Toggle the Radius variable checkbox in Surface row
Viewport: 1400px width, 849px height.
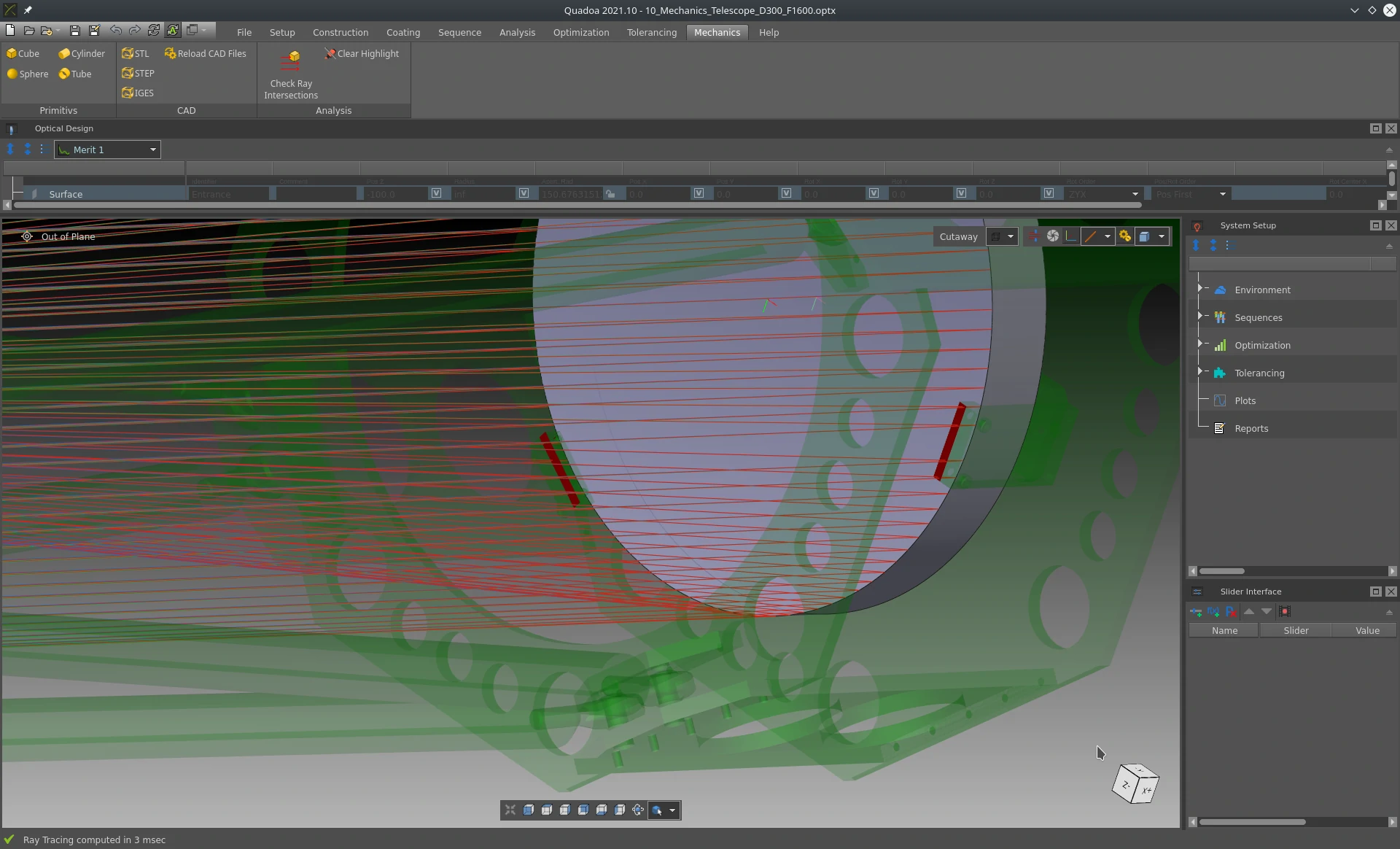[x=524, y=193]
